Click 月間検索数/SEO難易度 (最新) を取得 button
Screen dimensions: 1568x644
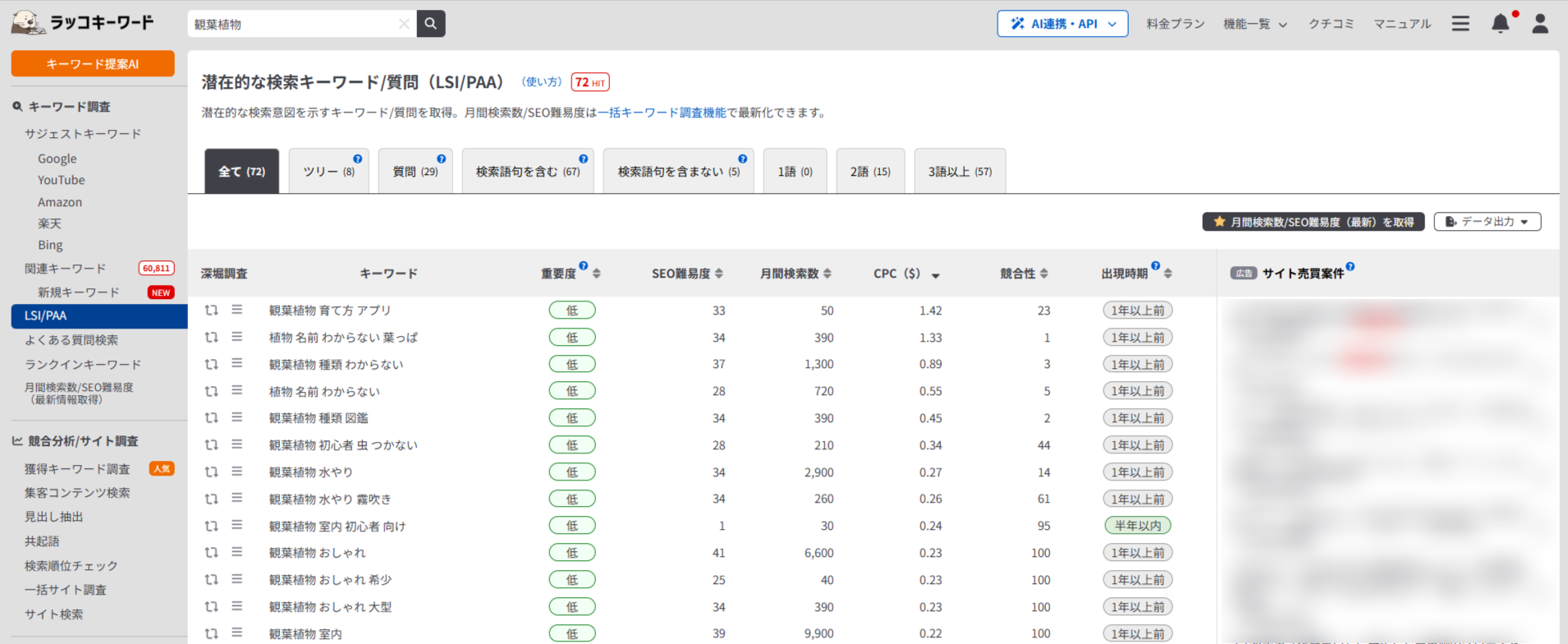click(1314, 222)
